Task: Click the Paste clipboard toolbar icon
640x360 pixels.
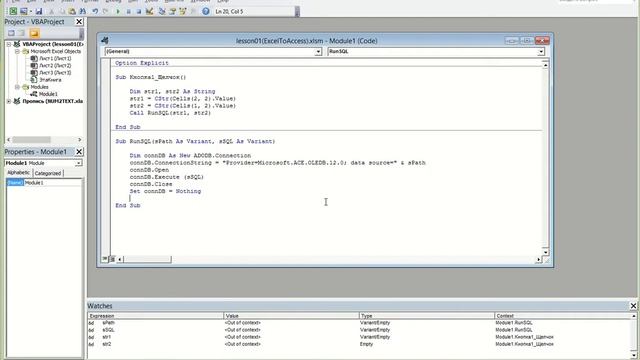Action: pos(72,11)
